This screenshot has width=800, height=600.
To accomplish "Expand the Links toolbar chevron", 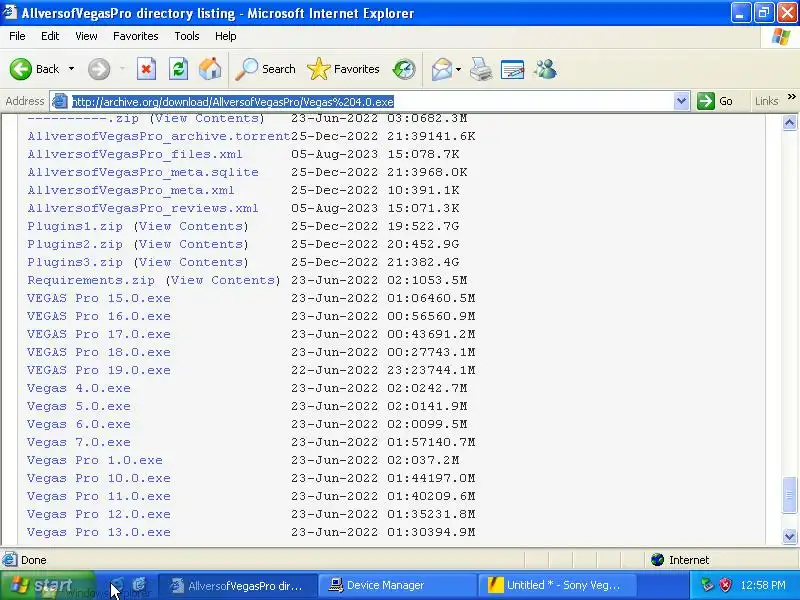I will click(791, 96).
